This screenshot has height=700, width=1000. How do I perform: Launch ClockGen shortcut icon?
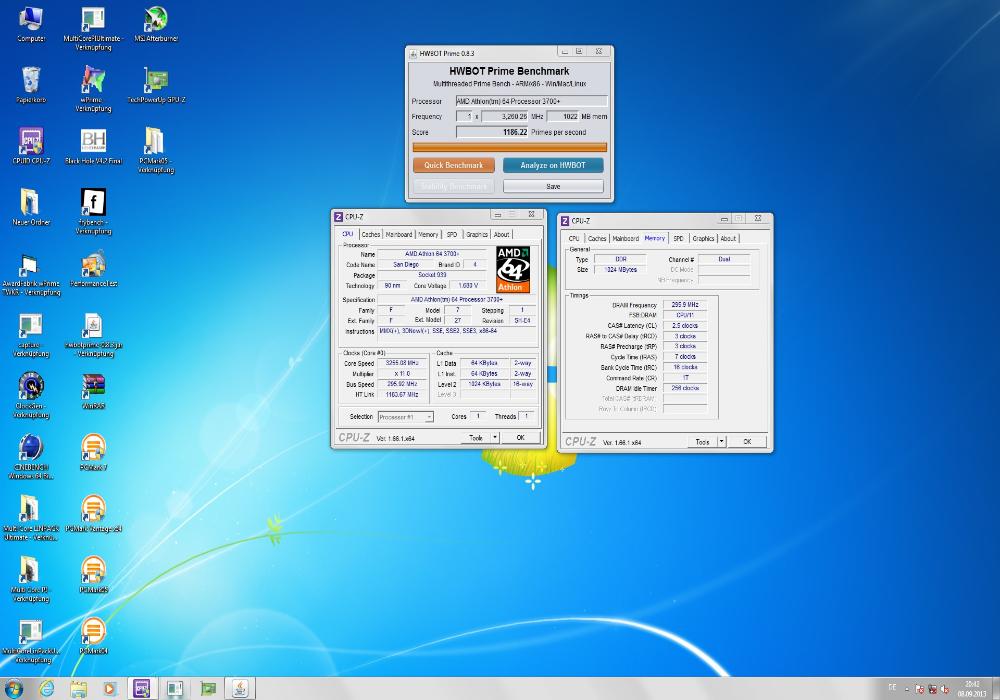31,395
